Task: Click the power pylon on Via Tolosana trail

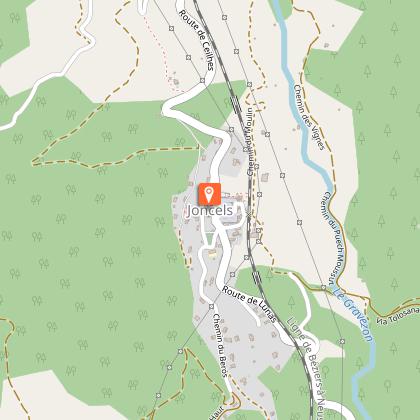Action: tap(323, 287)
